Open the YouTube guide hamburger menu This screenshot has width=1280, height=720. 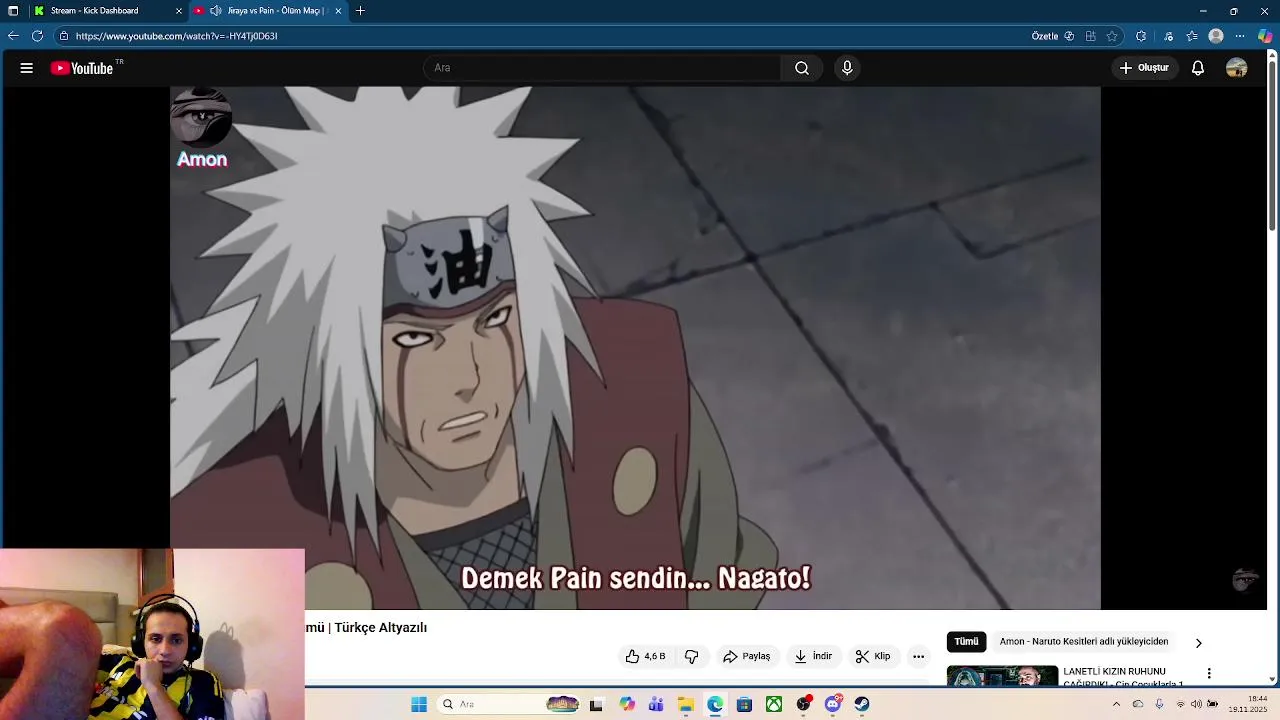(27, 68)
